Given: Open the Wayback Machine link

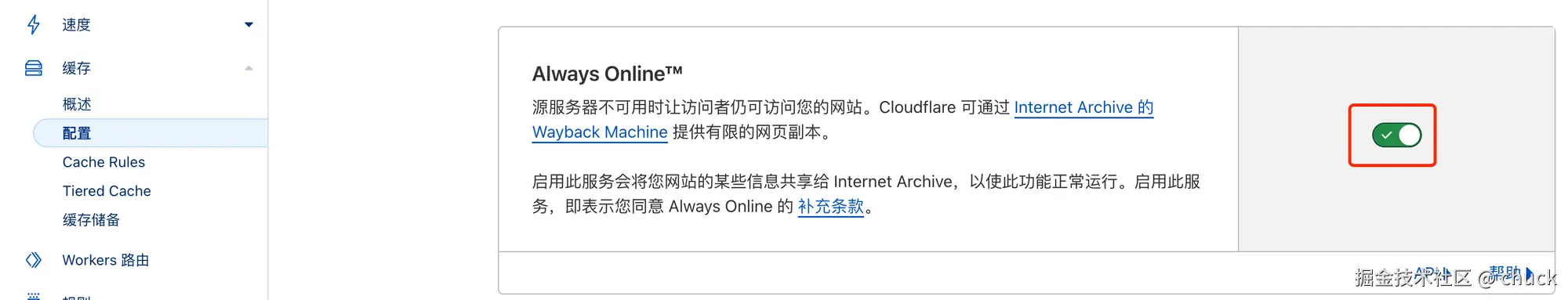Looking at the screenshot, I should (600, 132).
